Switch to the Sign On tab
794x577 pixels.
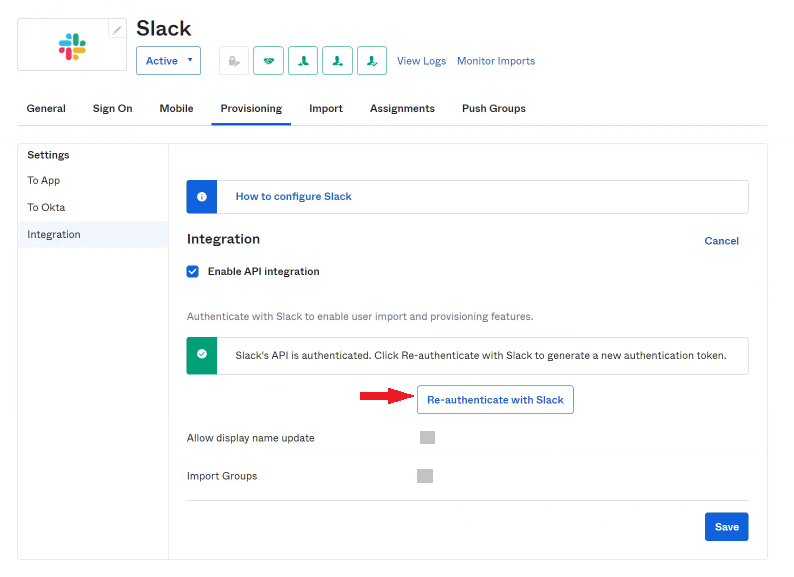pyautogui.click(x=112, y=108)
